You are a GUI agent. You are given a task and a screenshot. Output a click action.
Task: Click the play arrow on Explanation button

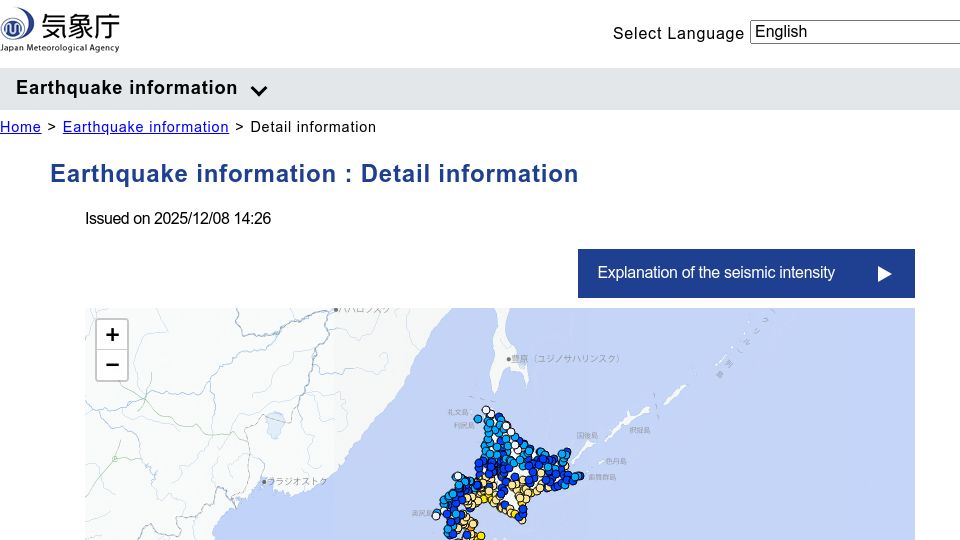(x=883, y=274)
